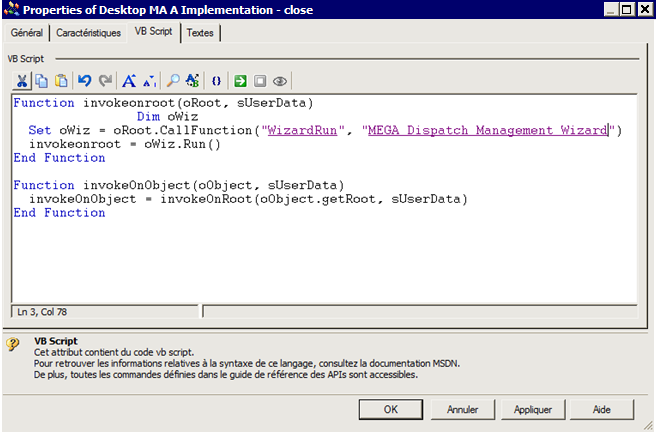Click the Paste clipboard icon
The height and width of the screenshot is (434, 656).
pos(61,81)
